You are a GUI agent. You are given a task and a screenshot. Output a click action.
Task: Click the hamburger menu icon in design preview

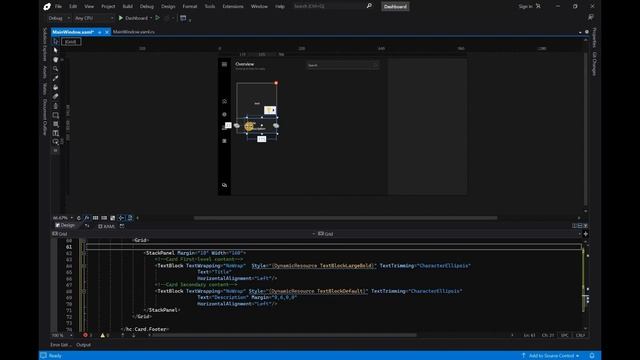pyautogui.click(x=224, y=64)
